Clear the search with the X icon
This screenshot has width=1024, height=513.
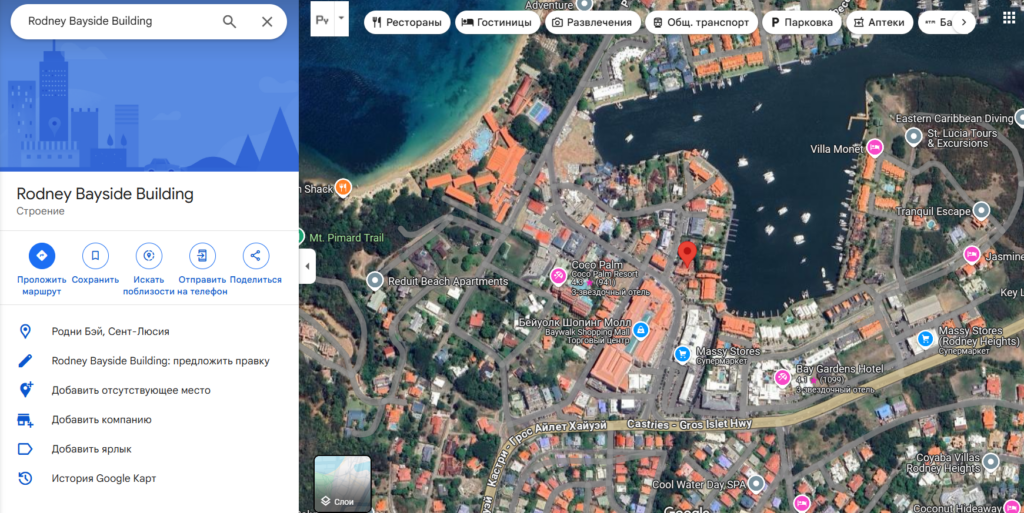tap(267, 21)
